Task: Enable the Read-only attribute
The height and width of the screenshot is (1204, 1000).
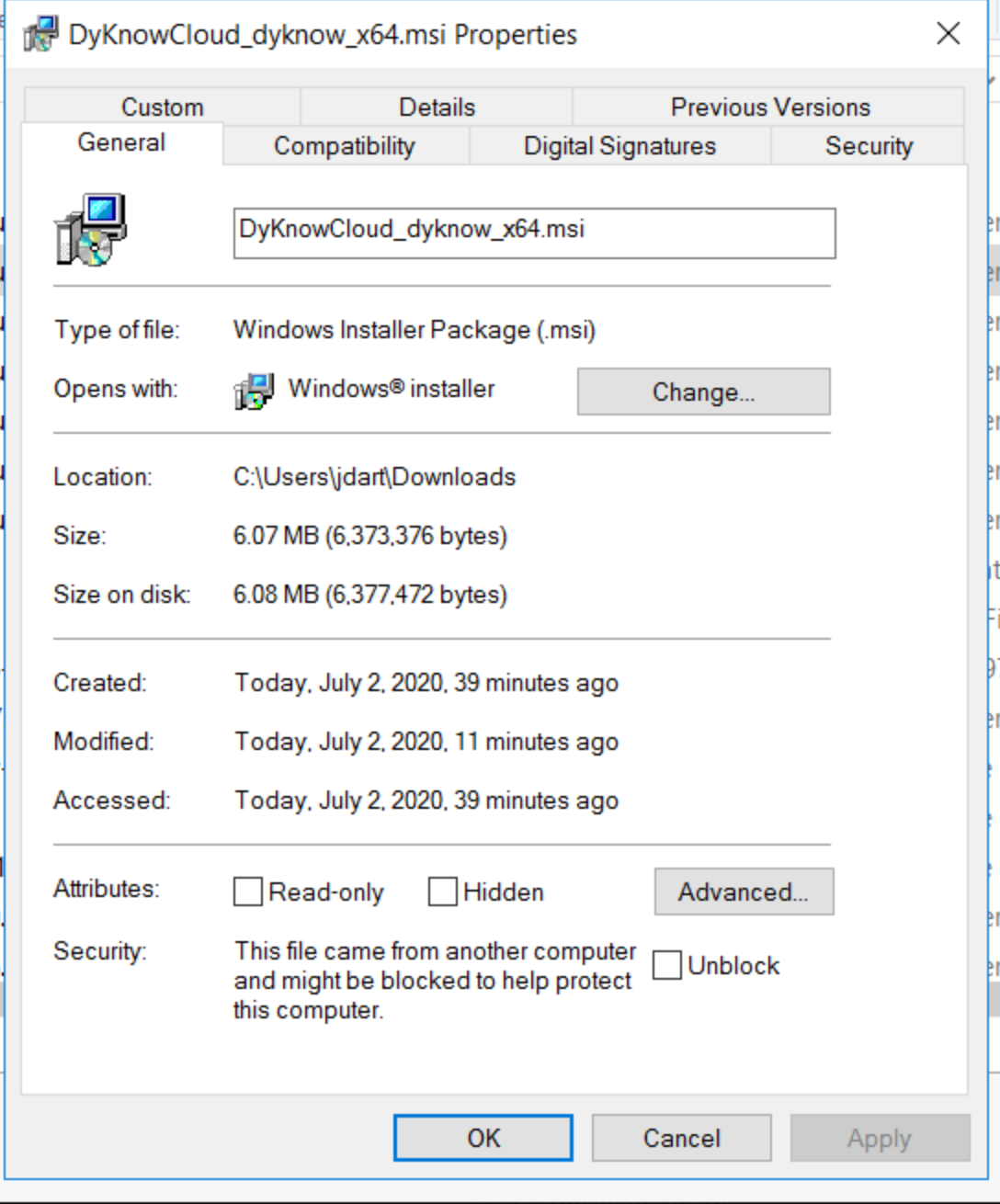Action: click(x=246, y=892)
